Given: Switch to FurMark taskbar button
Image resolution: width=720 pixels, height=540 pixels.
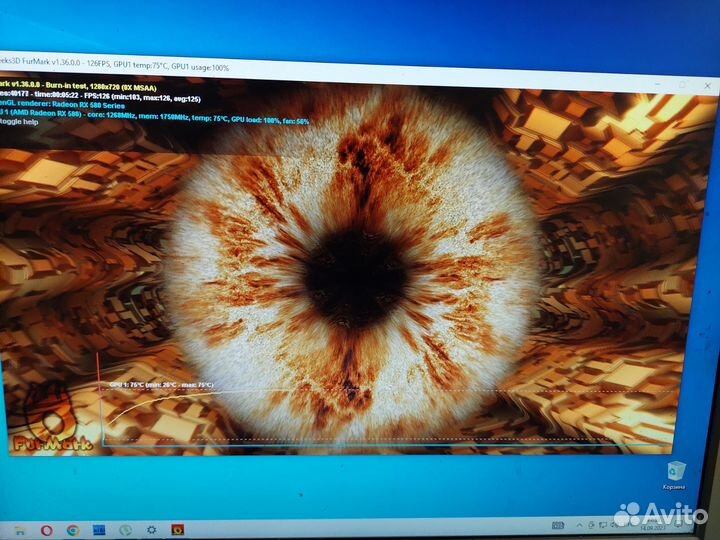Looking at the screenshot, I should pyautogui.click(x=178, y=529).
